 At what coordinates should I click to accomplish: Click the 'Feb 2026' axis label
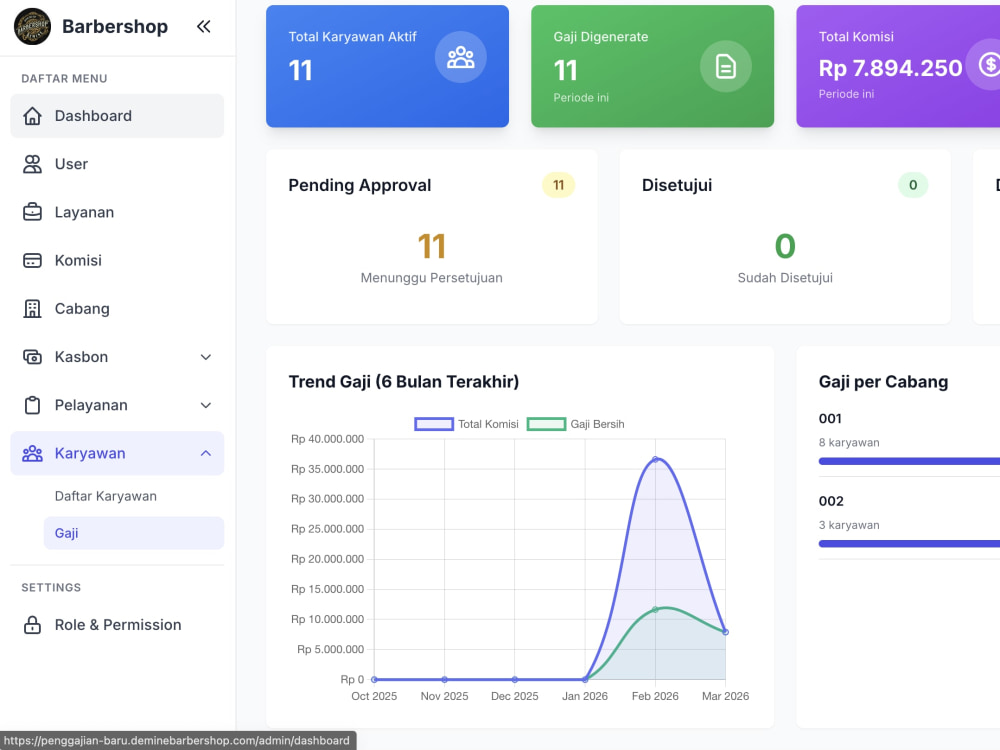(655, 696)
